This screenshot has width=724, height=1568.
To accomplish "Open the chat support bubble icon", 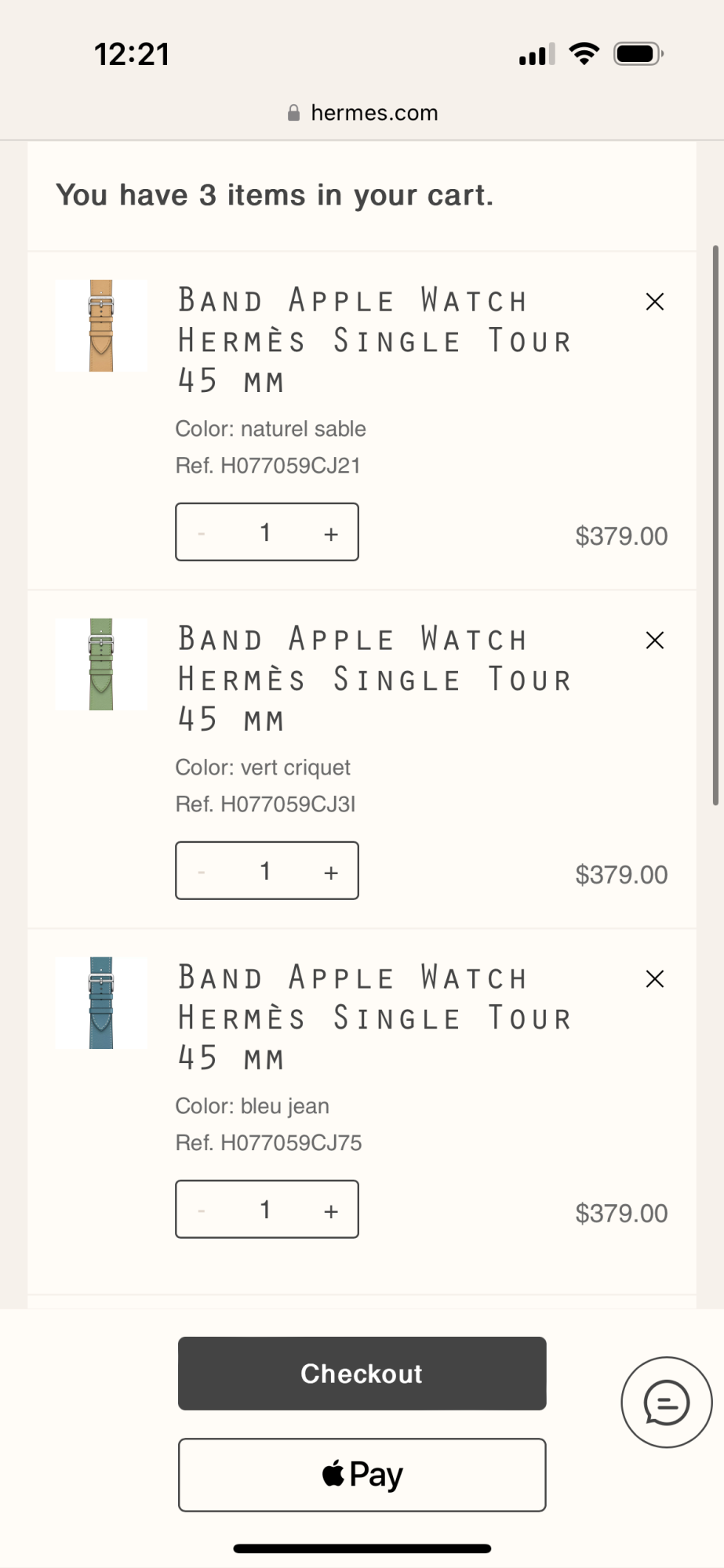I will tap(666, 1403).
